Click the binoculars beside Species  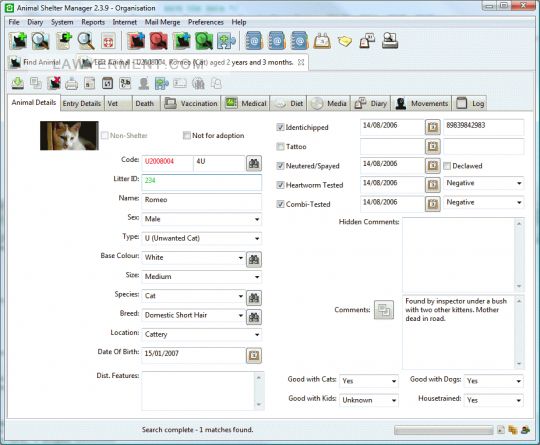point(254,298)
